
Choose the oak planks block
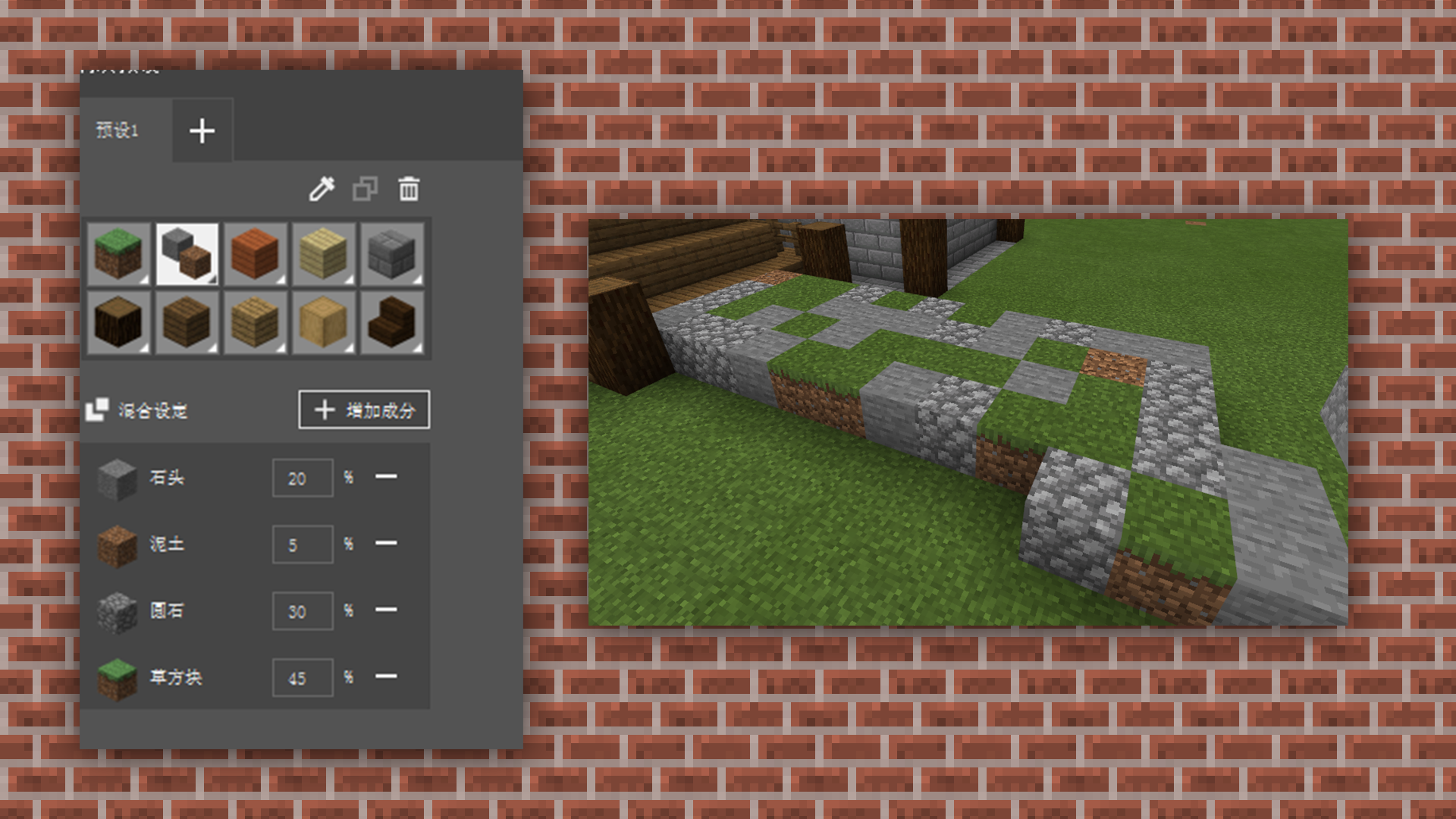[x=255, y=322]
